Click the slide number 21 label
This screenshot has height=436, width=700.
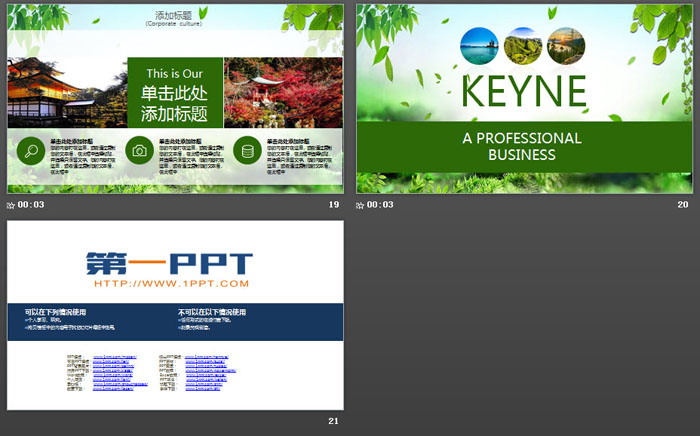[x=334, y=421]
